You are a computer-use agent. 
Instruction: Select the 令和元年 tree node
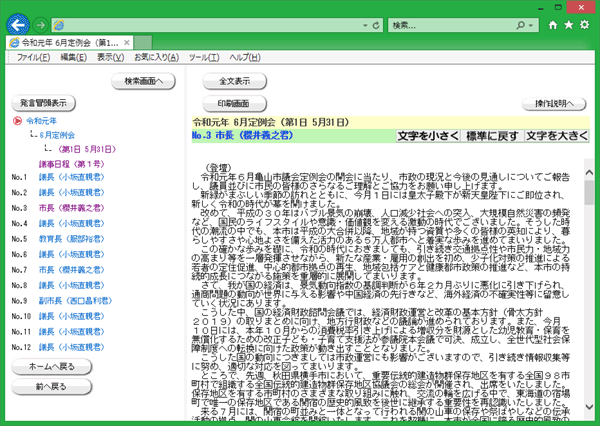click(x=41, y=121)
